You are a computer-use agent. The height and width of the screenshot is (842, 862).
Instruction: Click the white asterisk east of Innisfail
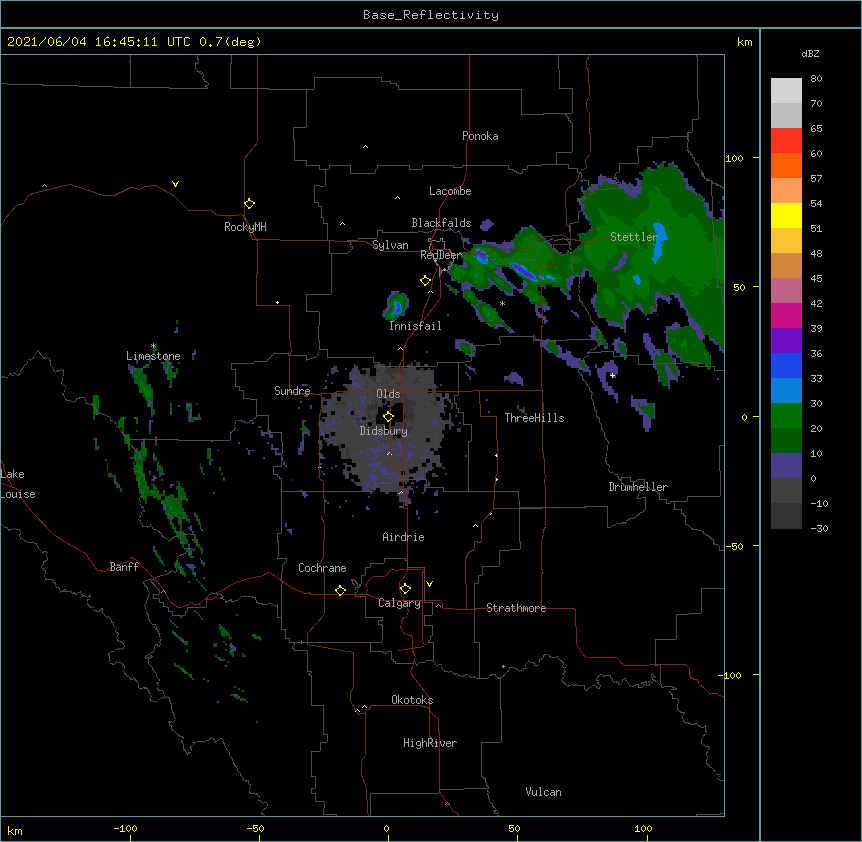click(x=502, y=303)
